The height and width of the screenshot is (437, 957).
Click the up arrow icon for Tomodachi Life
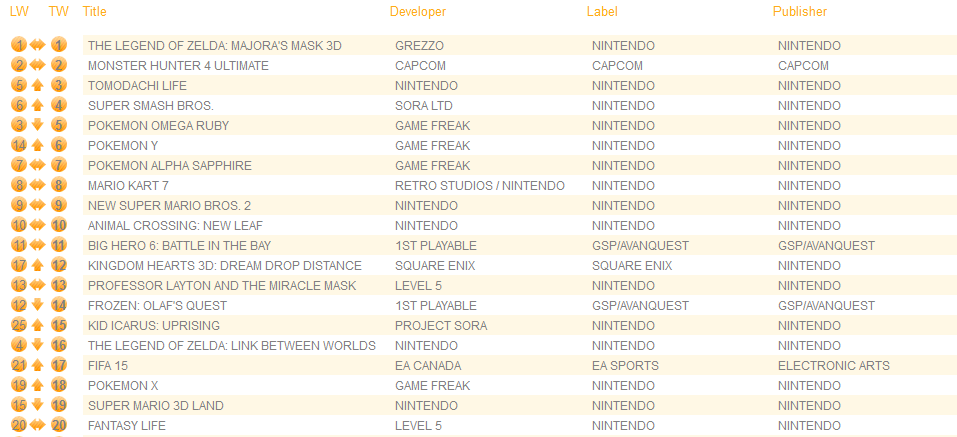(x=37, y=85)
